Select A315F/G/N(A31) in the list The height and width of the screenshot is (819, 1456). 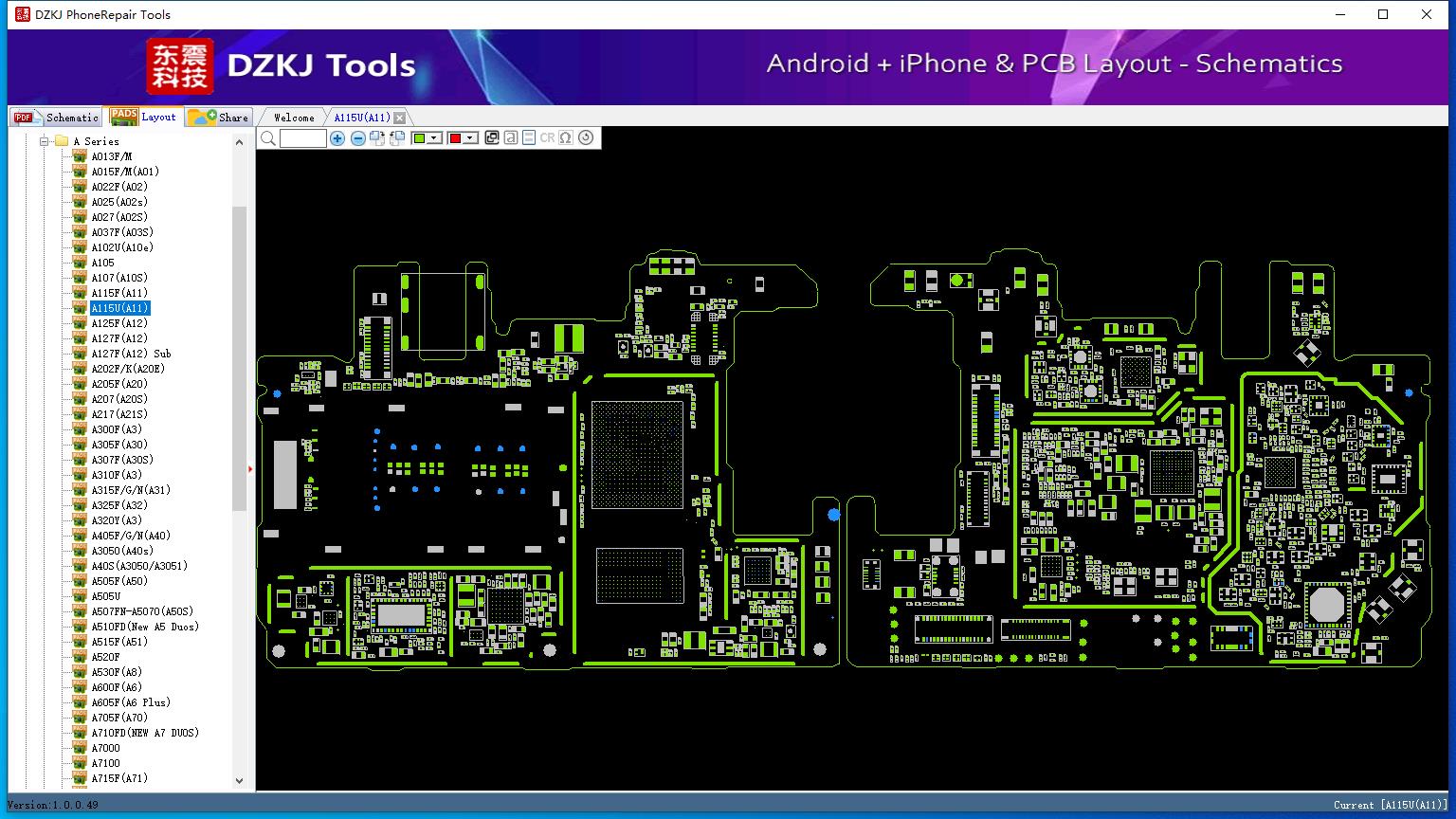coord(131,490)
